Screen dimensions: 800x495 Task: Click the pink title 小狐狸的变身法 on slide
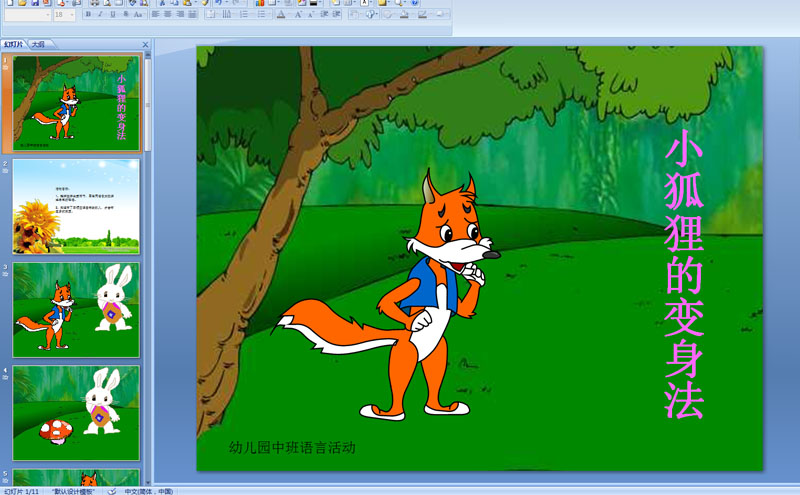coord(684,274)
